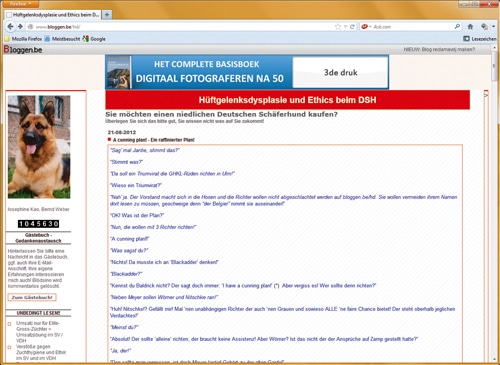Click the German Shepherd photo
The height and width of the screenshot is (365, 500).
39,147
